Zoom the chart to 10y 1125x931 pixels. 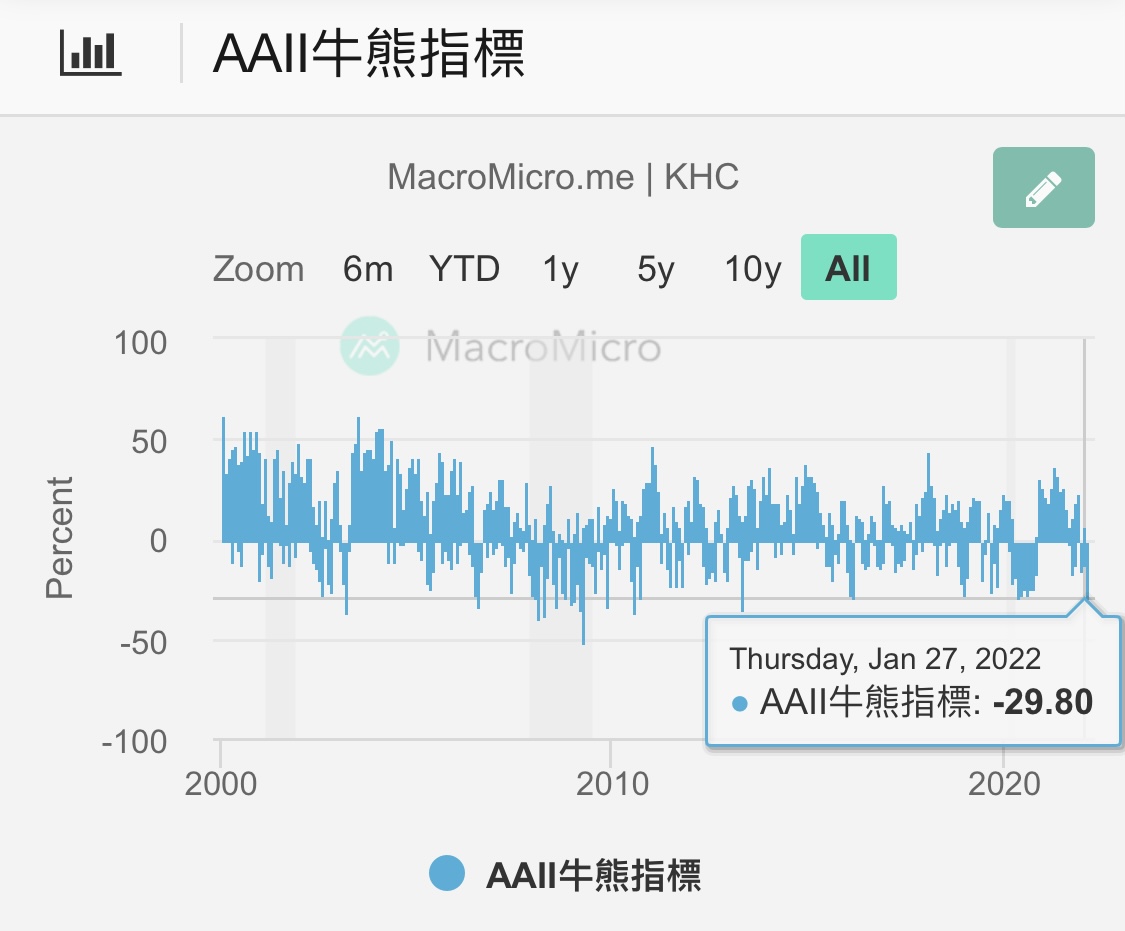[x=752, y=269]
